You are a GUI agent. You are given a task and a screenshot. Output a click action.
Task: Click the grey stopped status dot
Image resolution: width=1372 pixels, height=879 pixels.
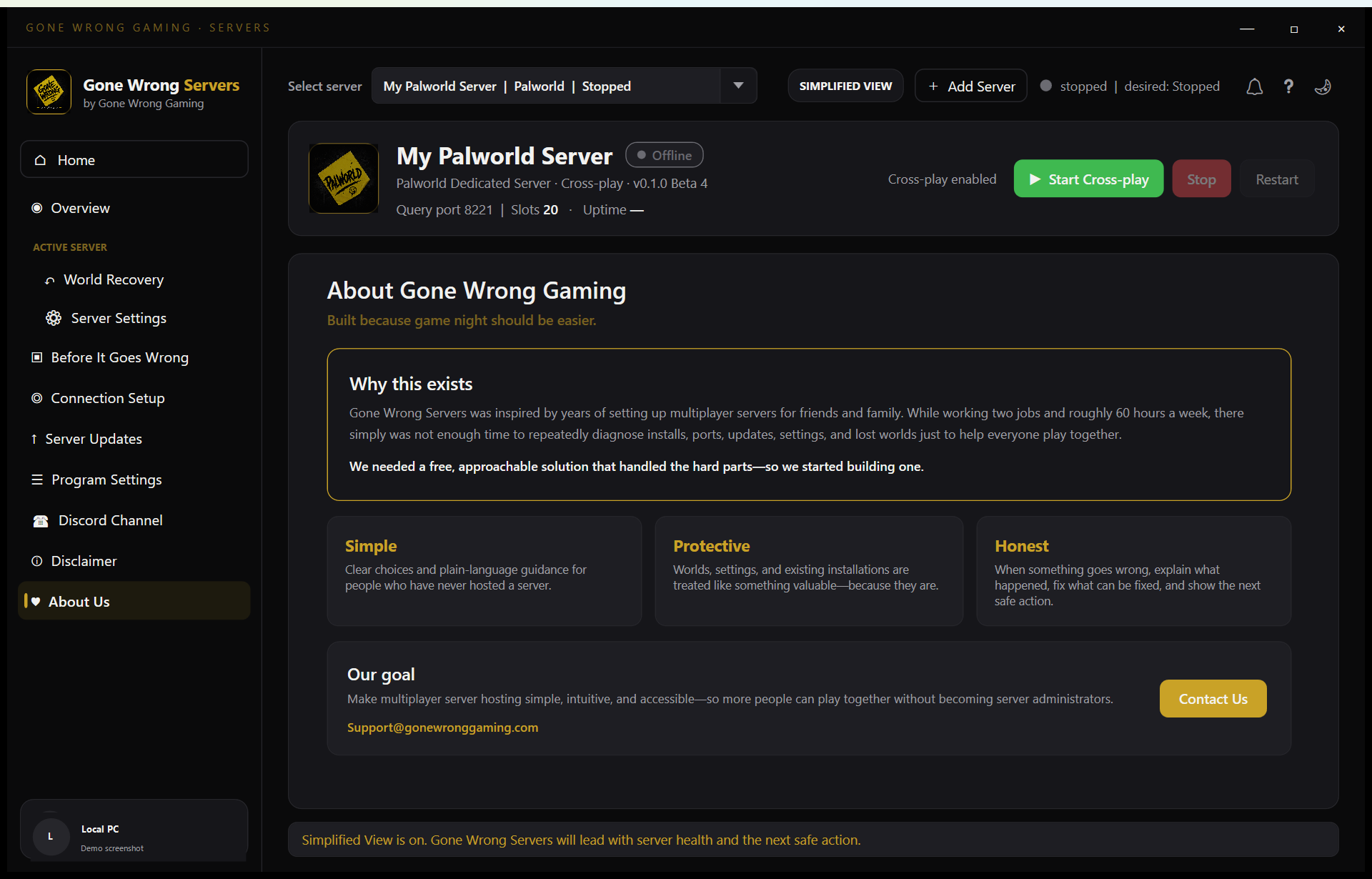coord(1046,86)
